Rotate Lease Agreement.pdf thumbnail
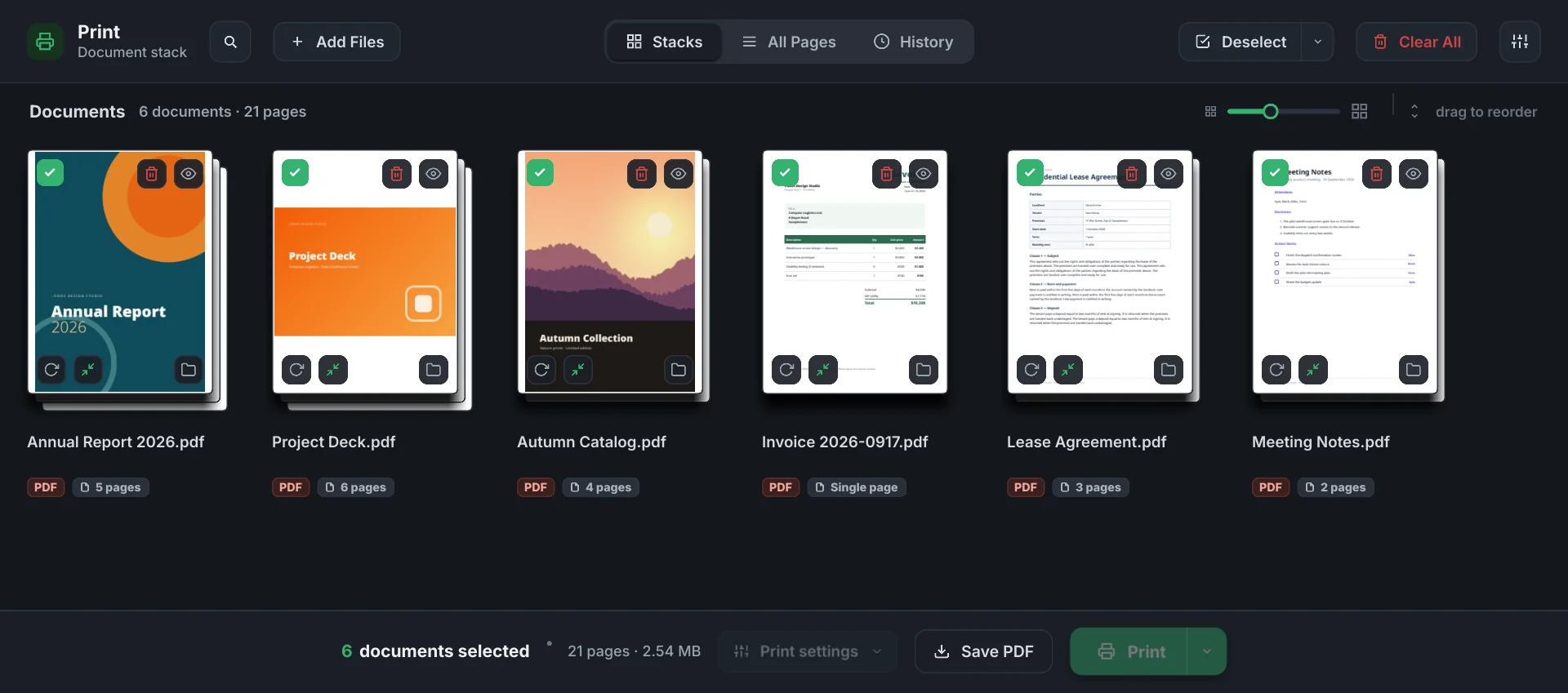1568x693 pixels. tap(1031, 370)
